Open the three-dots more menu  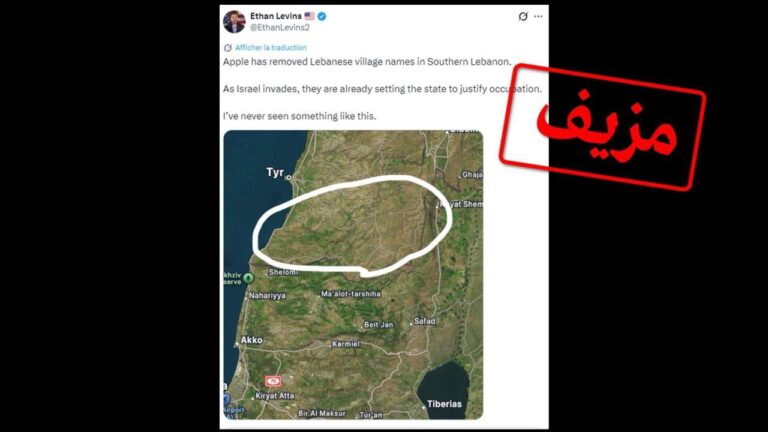538,16
